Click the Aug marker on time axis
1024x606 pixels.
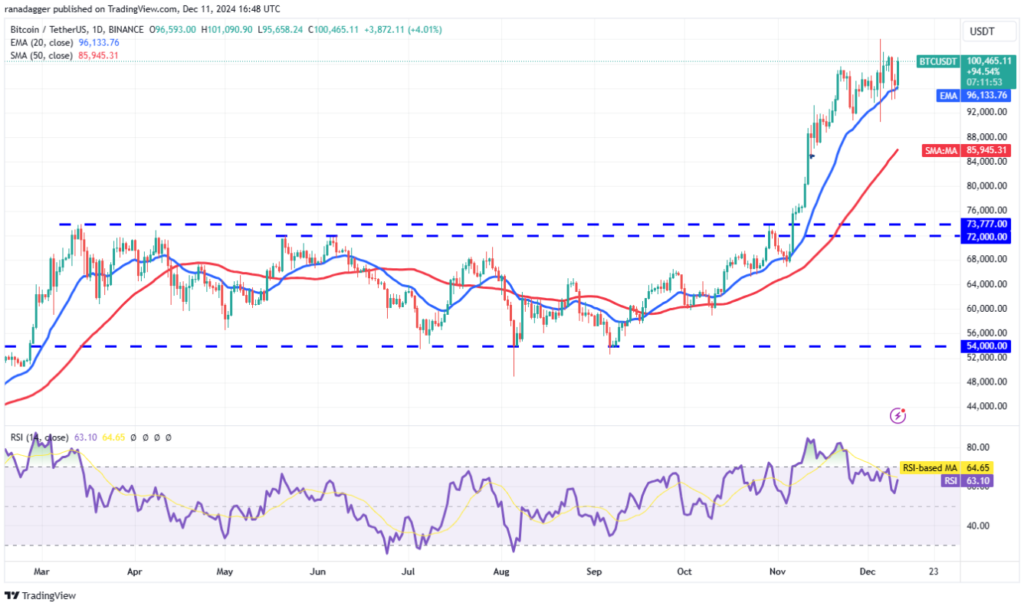(x=502, y=572)
